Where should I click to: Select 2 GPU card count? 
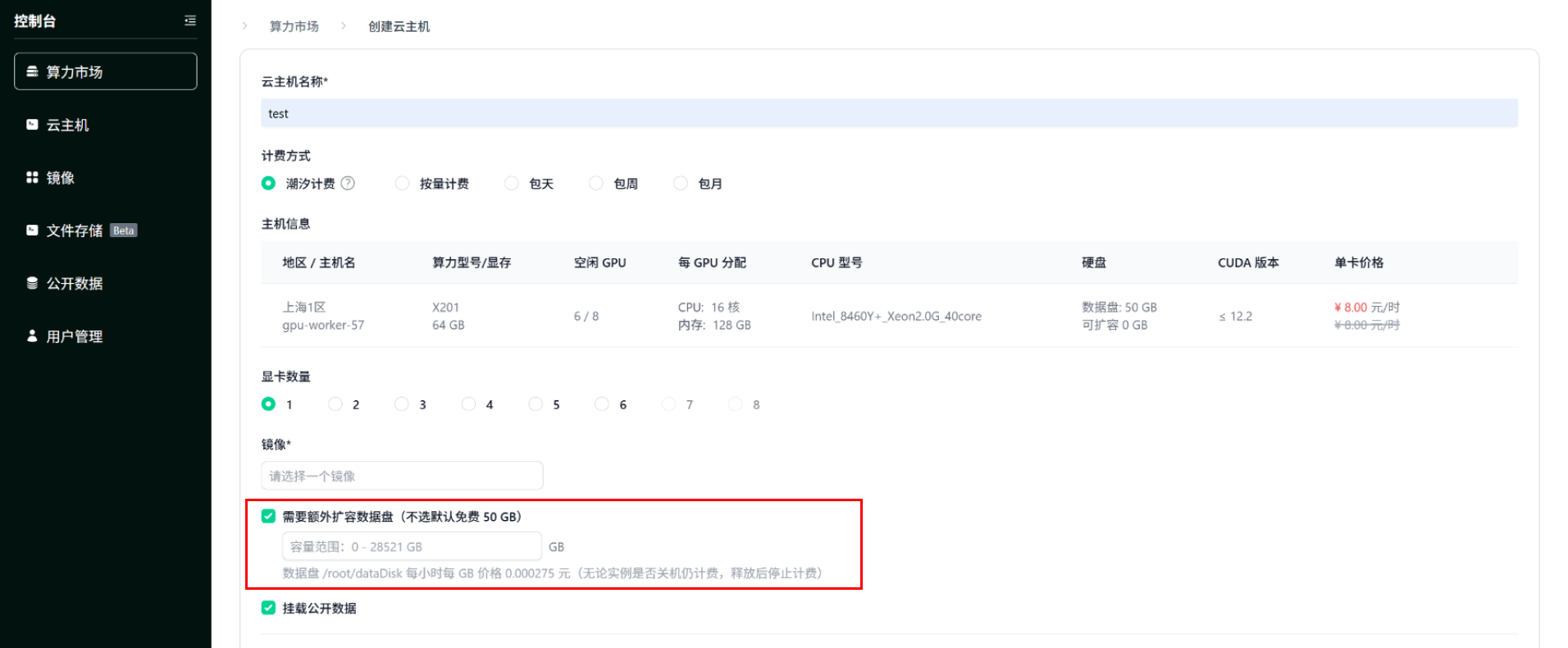[x=335, y=404]
